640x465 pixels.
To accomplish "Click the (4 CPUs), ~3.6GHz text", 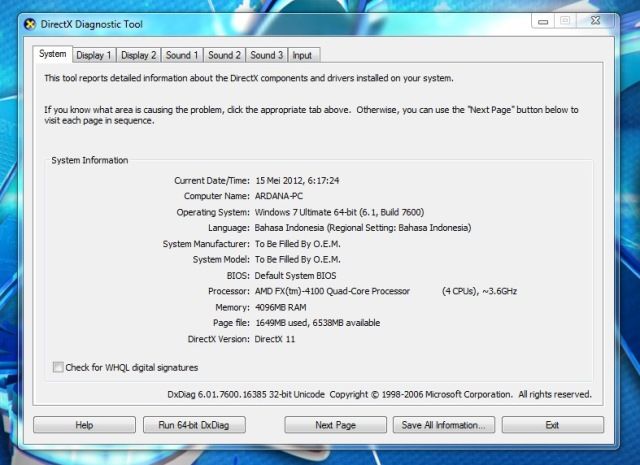I will [480, 291].
